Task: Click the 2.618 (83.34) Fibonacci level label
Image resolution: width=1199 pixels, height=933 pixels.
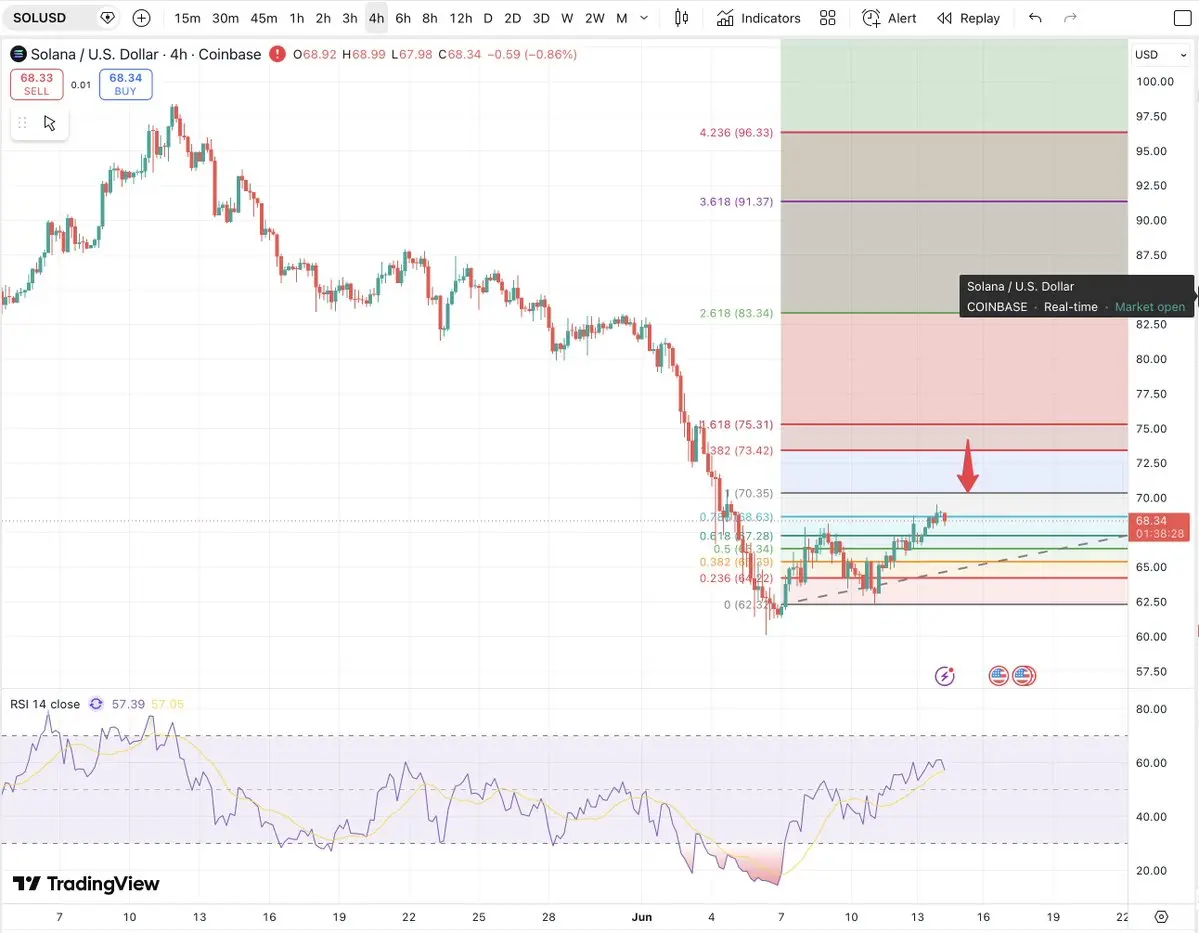Action: 736,314
